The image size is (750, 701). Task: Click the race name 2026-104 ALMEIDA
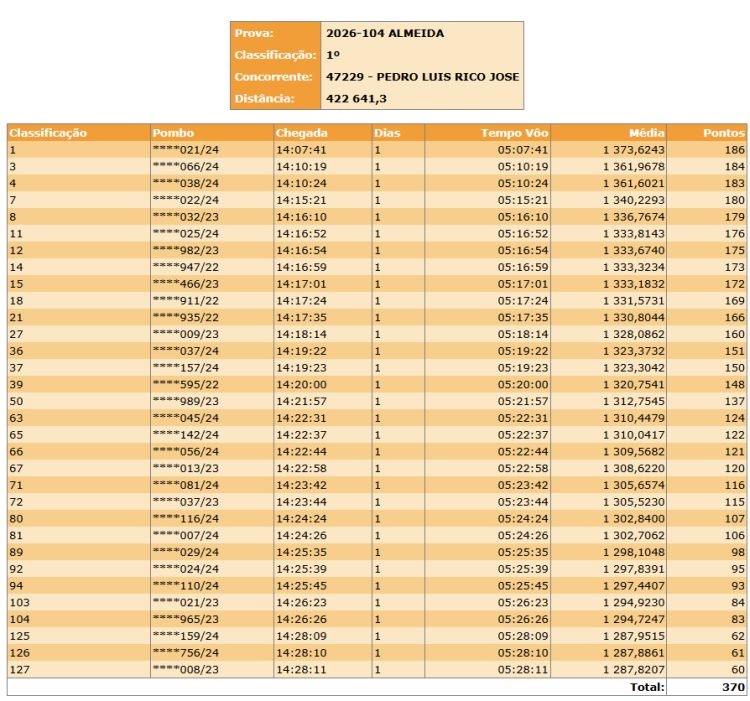(385, 34)
